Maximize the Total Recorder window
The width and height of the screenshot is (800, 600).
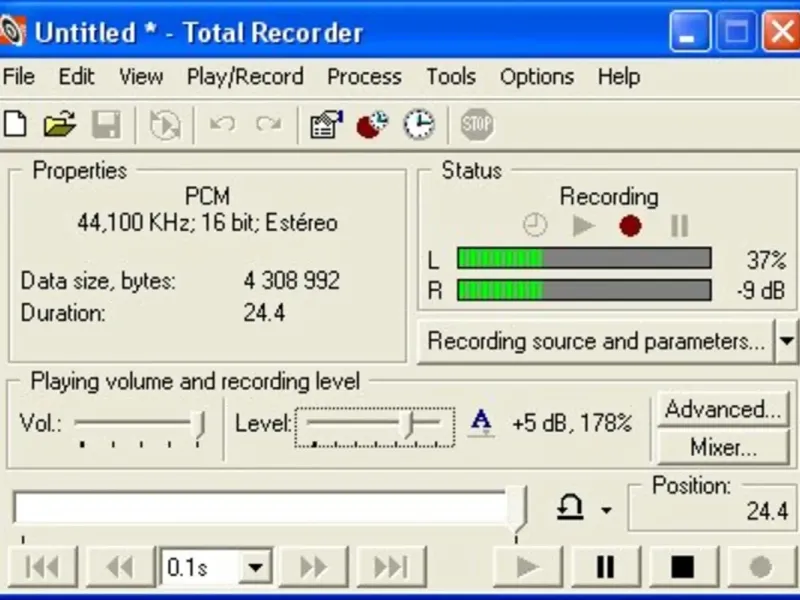pyautogui.click(x=736, y=32)
